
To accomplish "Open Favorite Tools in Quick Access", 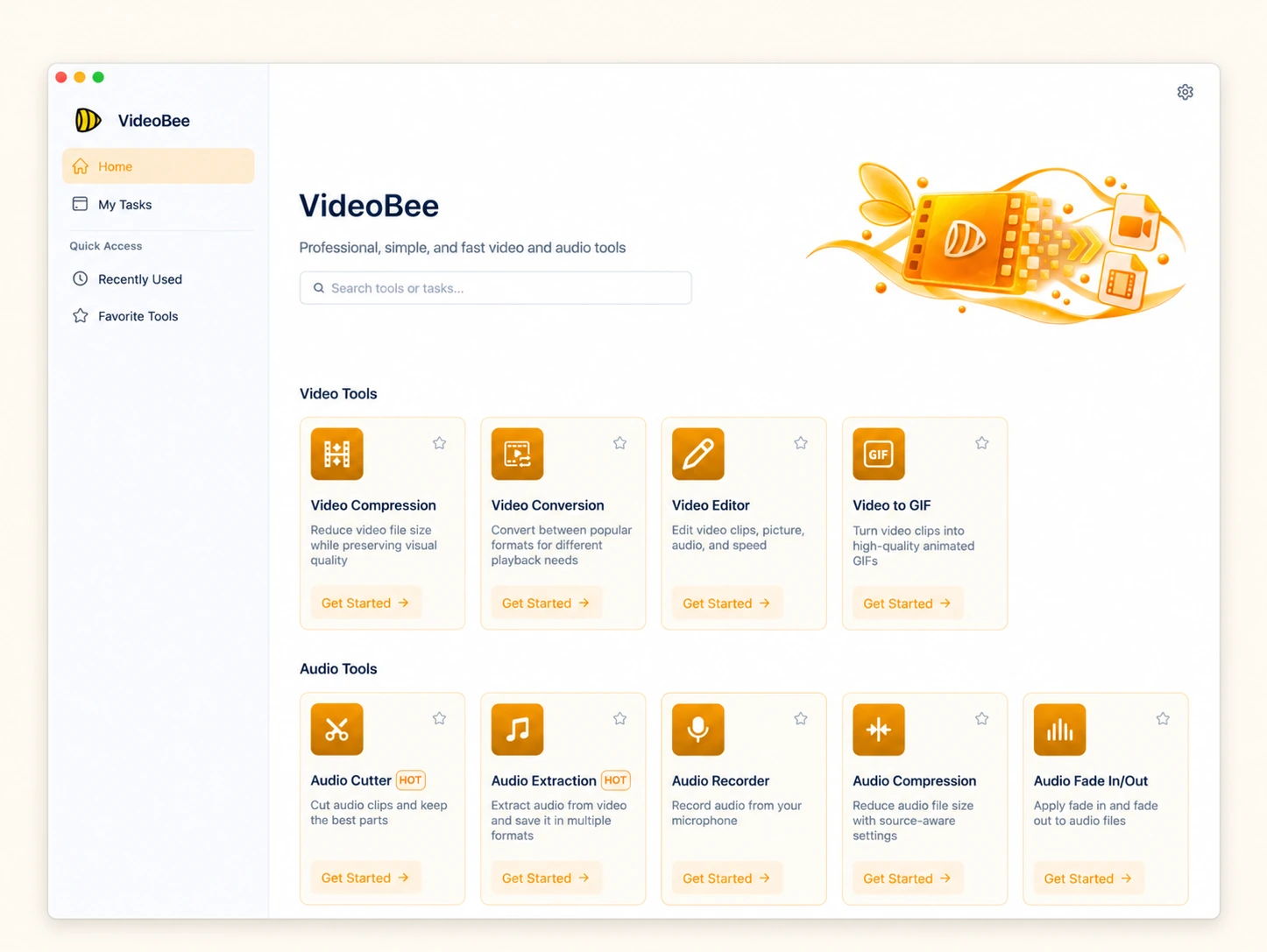I will 159,315.
